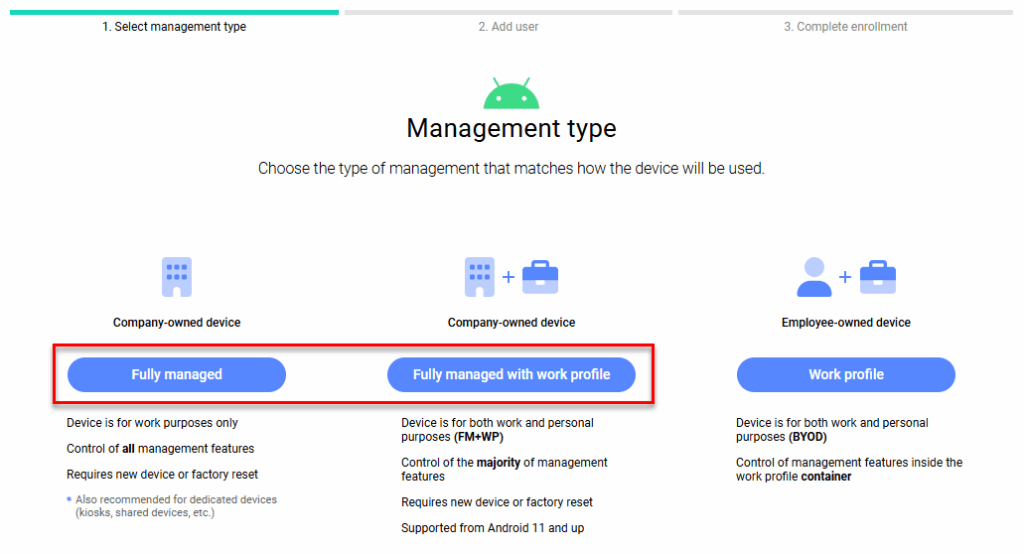Choose the Fully managed button
The height and width of the screenshot is (554, 1024).
point(176,374)
